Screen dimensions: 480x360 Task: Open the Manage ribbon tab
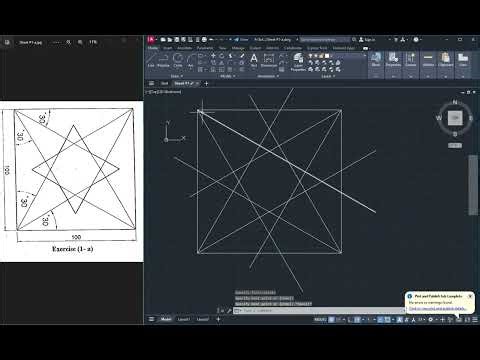238,48
